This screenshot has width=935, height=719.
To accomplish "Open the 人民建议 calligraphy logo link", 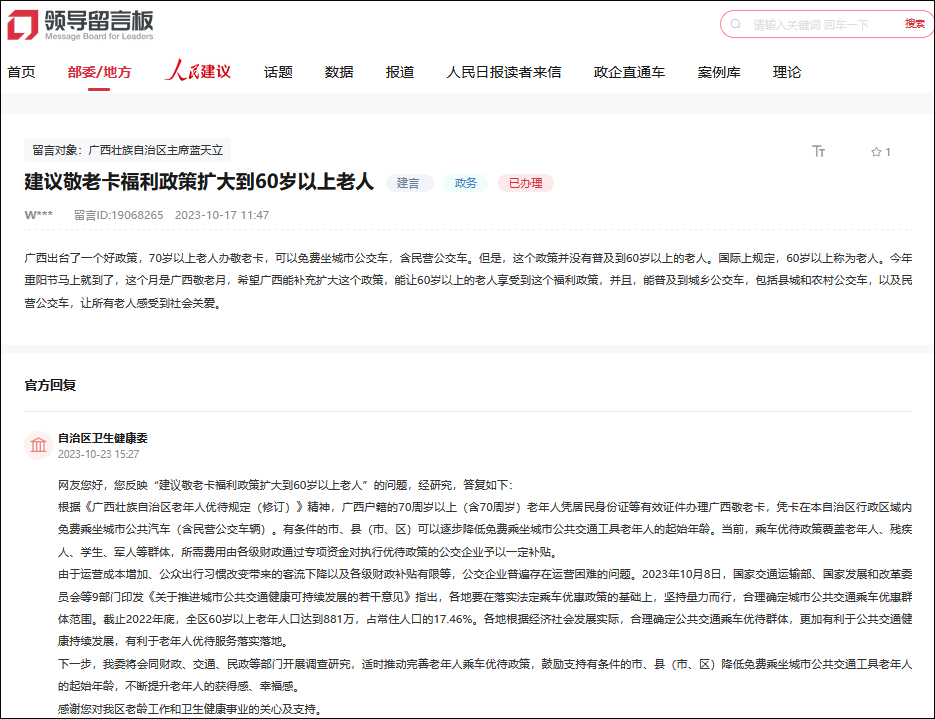I will pyautogui.click(x=198, y=72).
